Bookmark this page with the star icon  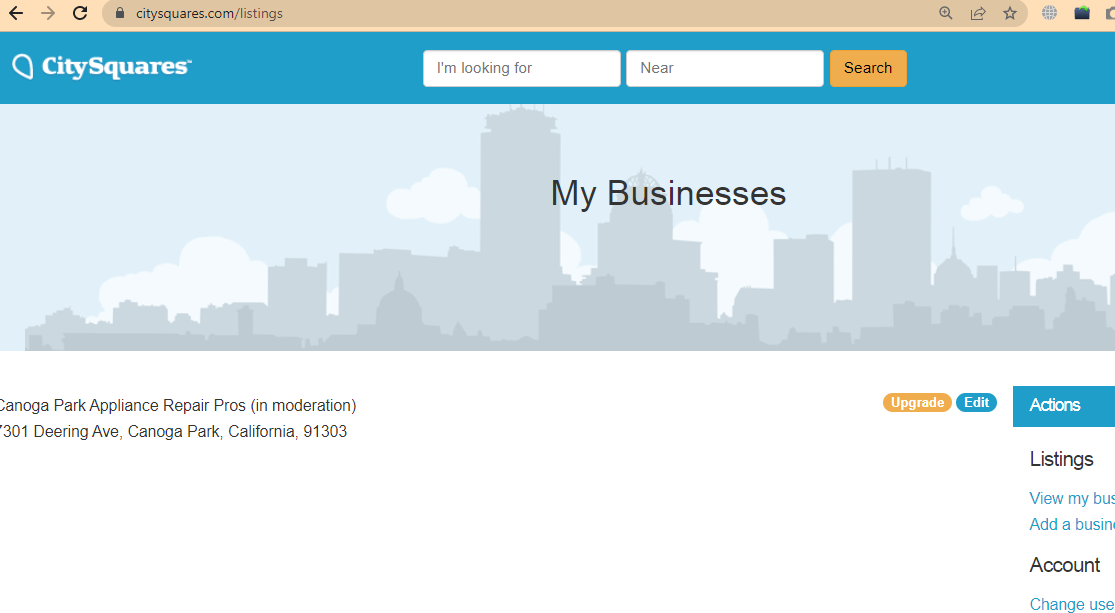coord(1010,13)
